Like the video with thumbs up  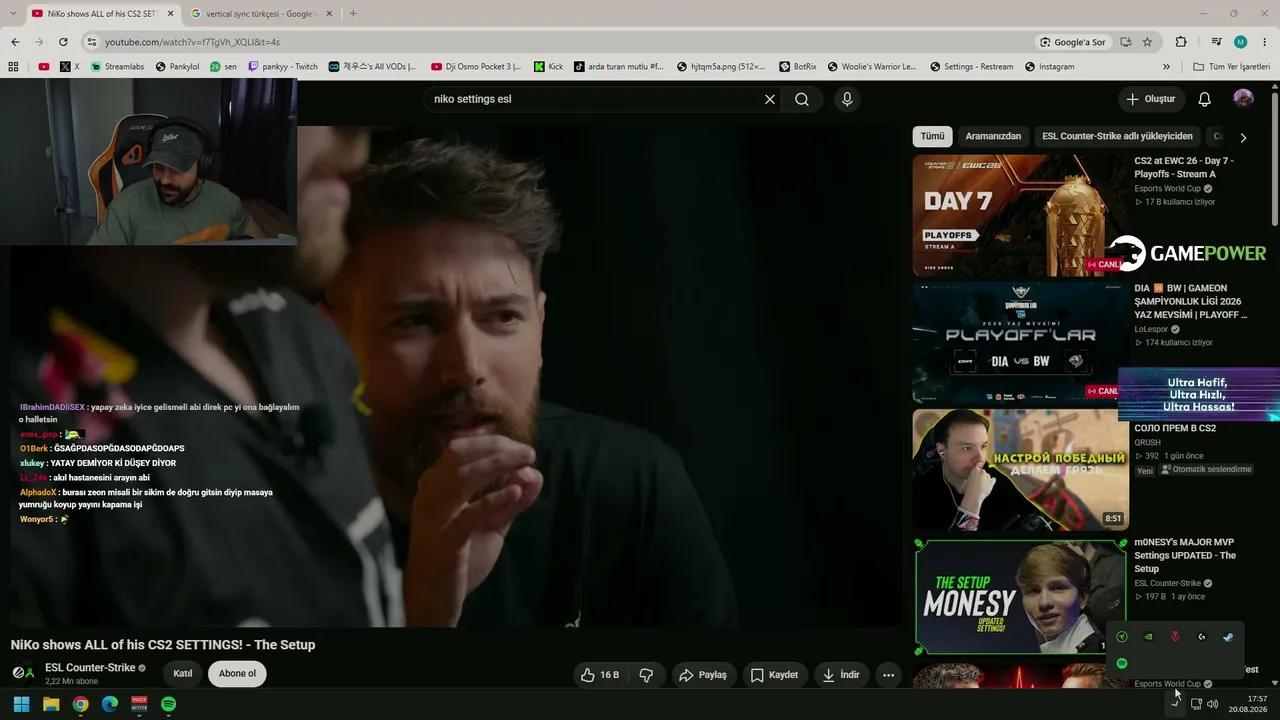pos(599,675)
